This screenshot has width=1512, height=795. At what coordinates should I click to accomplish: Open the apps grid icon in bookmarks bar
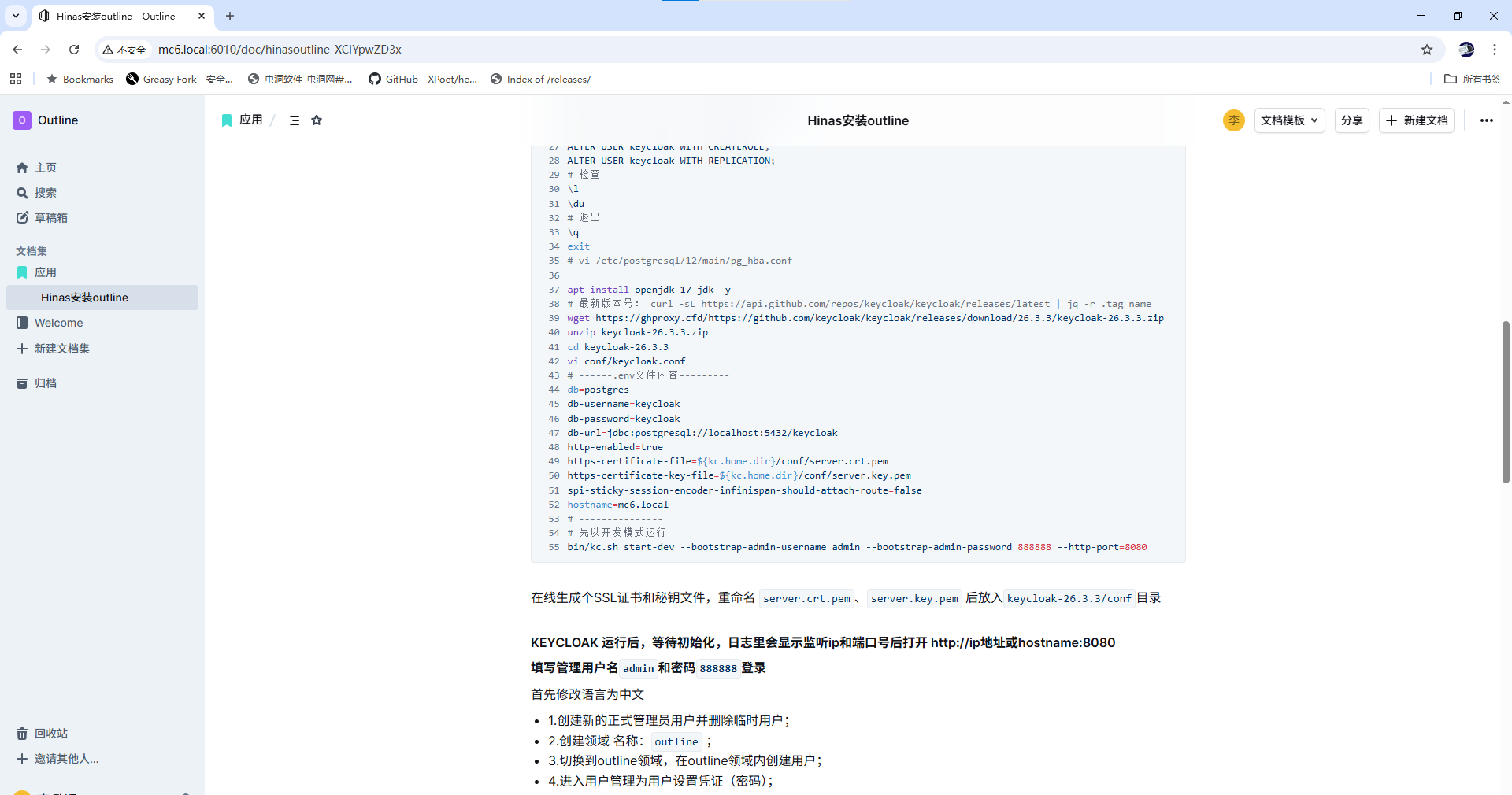(16, 79)
